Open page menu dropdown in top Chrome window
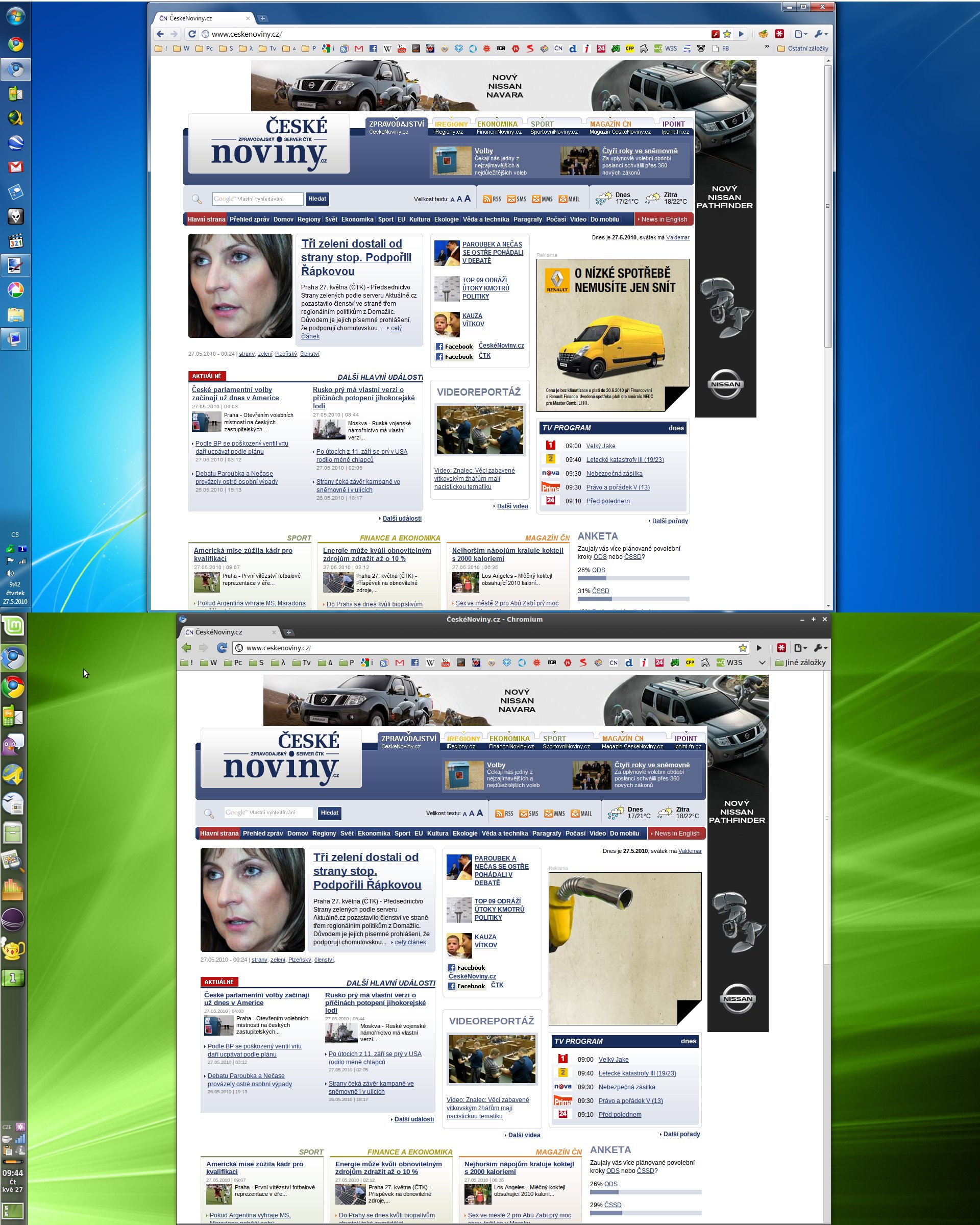Image resolution: width=980 pixels, height=1225 pixels. pyautogui.click(x=801, y=34)
